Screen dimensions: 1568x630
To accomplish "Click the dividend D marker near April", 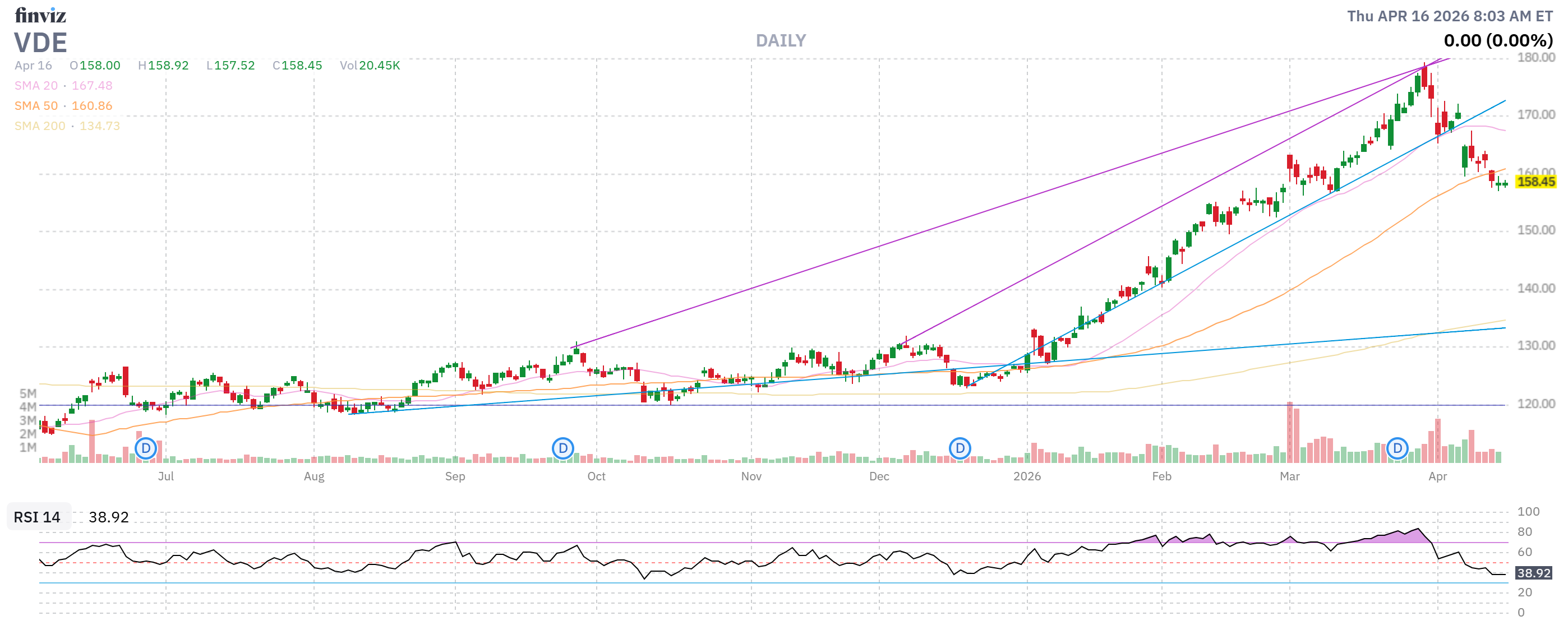I will point(1399,448).
